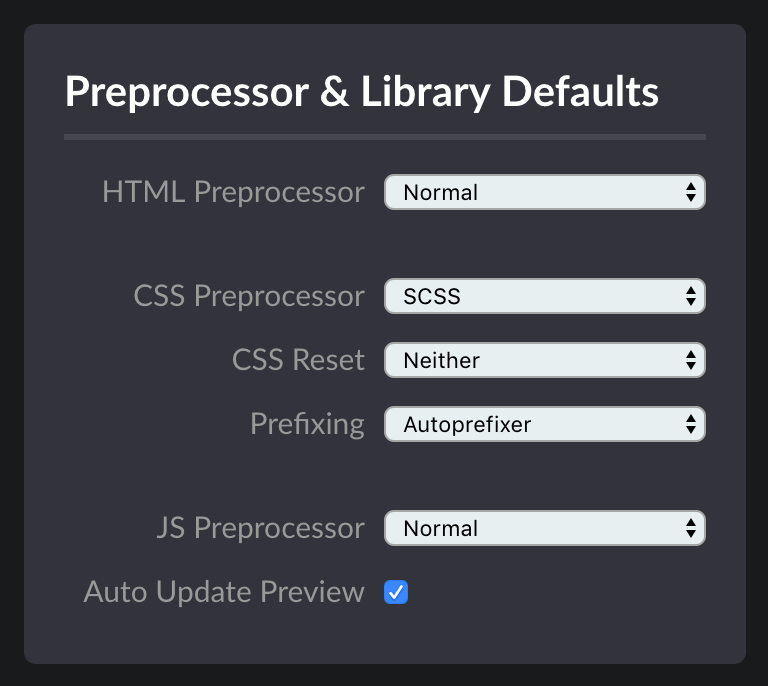
Task: Click the arrows icon on the Autoprefixer select
Action: (691, 424)
